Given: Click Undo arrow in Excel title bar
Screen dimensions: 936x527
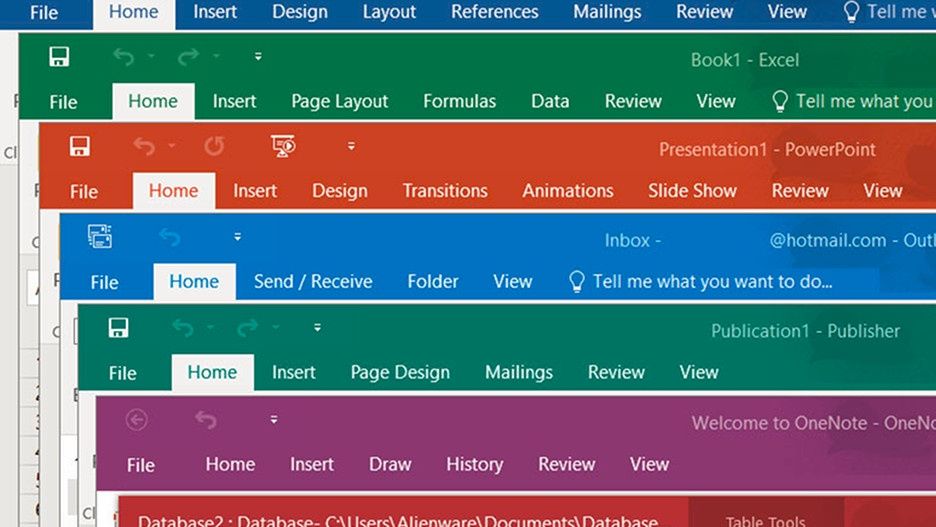Looking at the screenshot, I should tap(124, 57).
